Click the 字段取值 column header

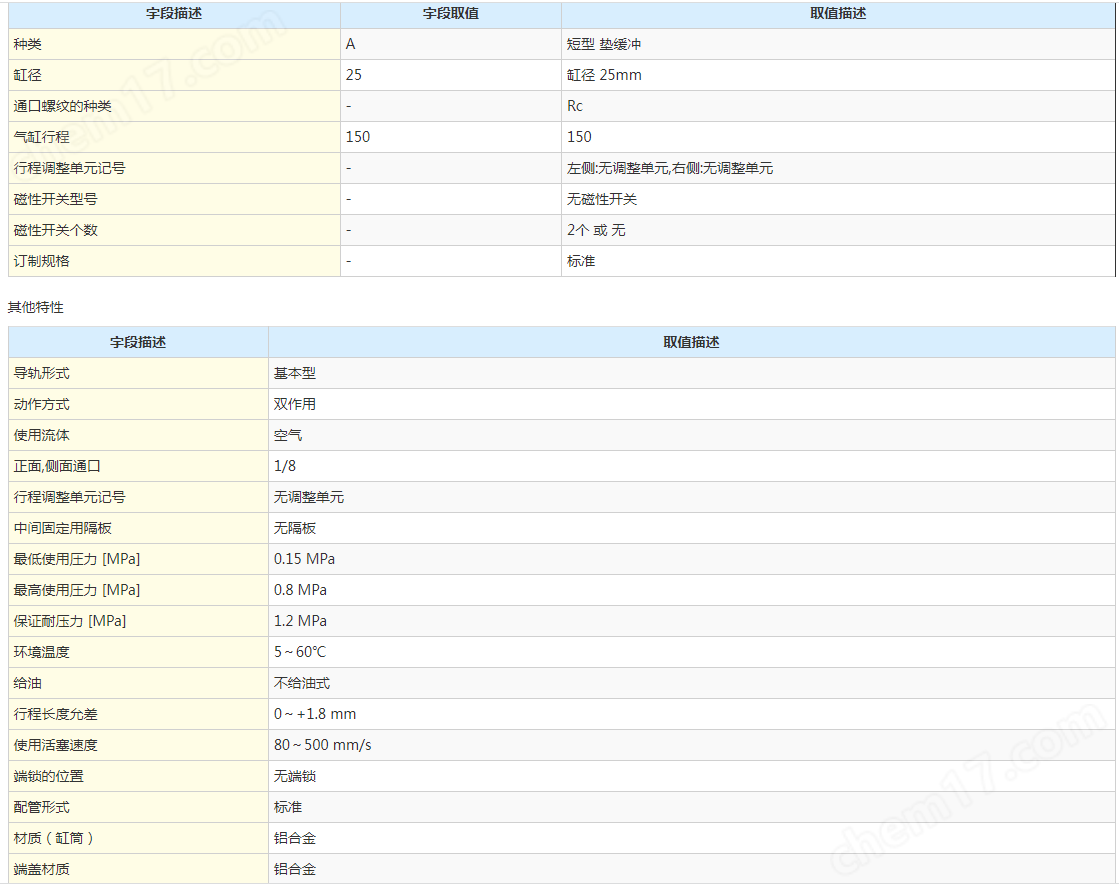point(450,14)
